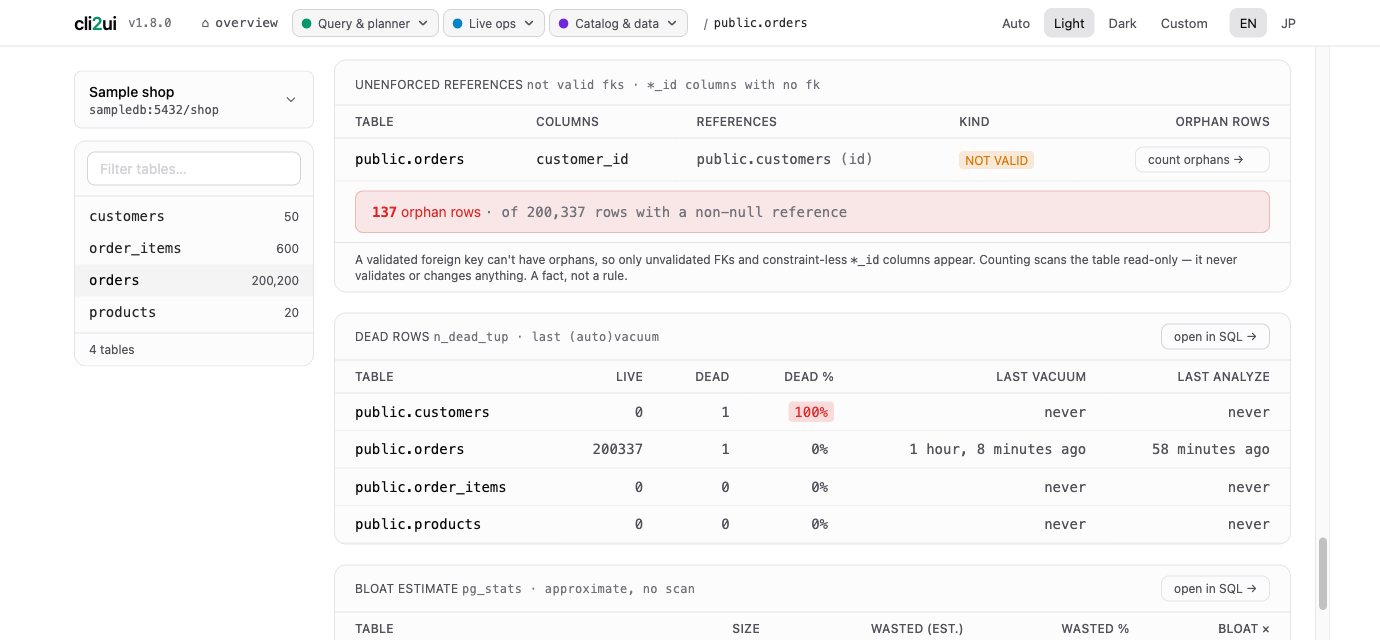Open Bloat Estimate section in SQL
This screenshot has width=1380, height=640.
click(1215, 589)
